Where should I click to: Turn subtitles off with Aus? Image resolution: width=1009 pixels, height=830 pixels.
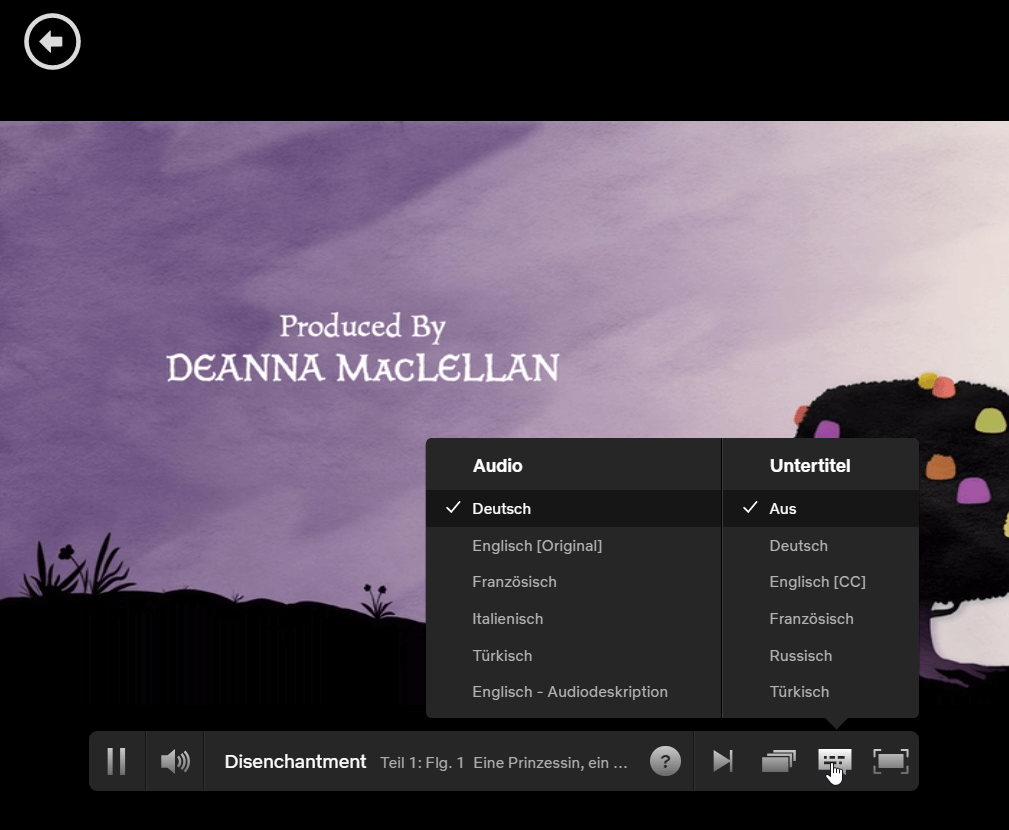click(x=820, y=508)
